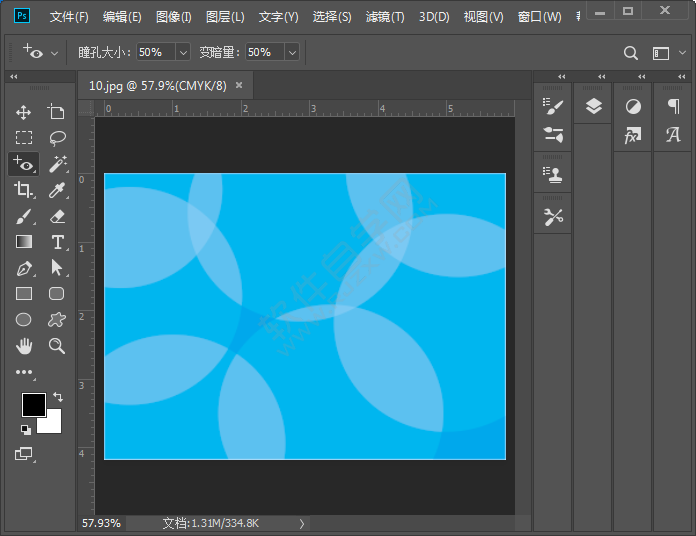
Task: Expand the darken amount (变暗量) dropdown
Action: click(292, 52)
